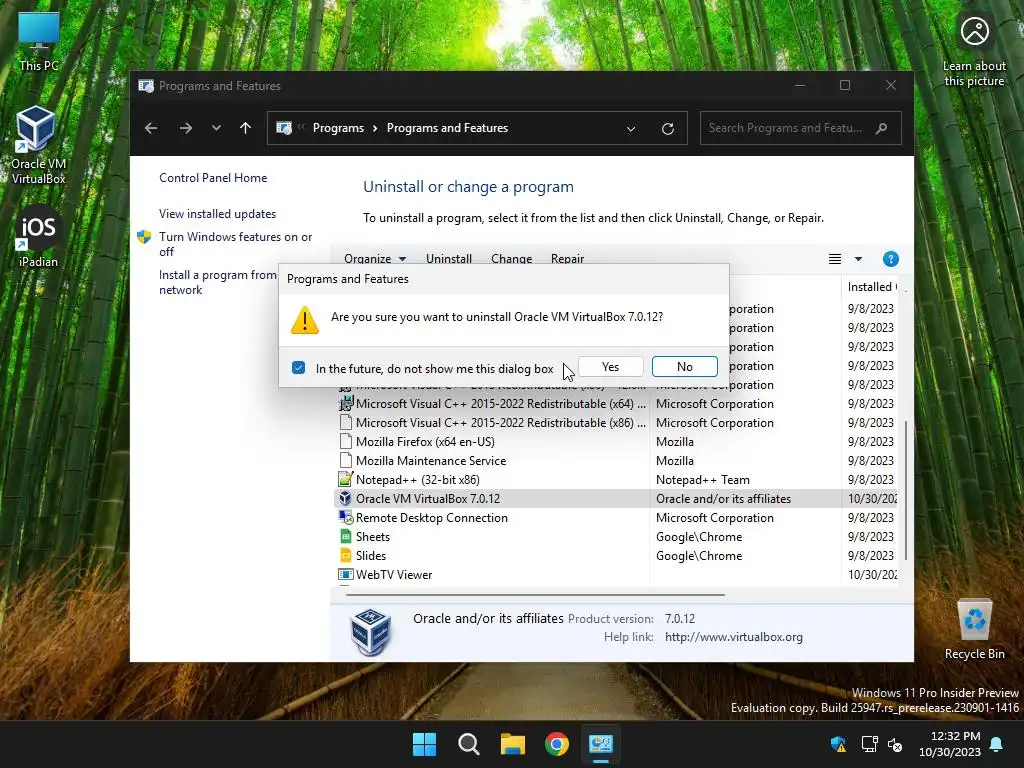The width and height of the screenshot is (1024, 768).
Task: Open File Explorer from taskbar
Action: [513, 744]
